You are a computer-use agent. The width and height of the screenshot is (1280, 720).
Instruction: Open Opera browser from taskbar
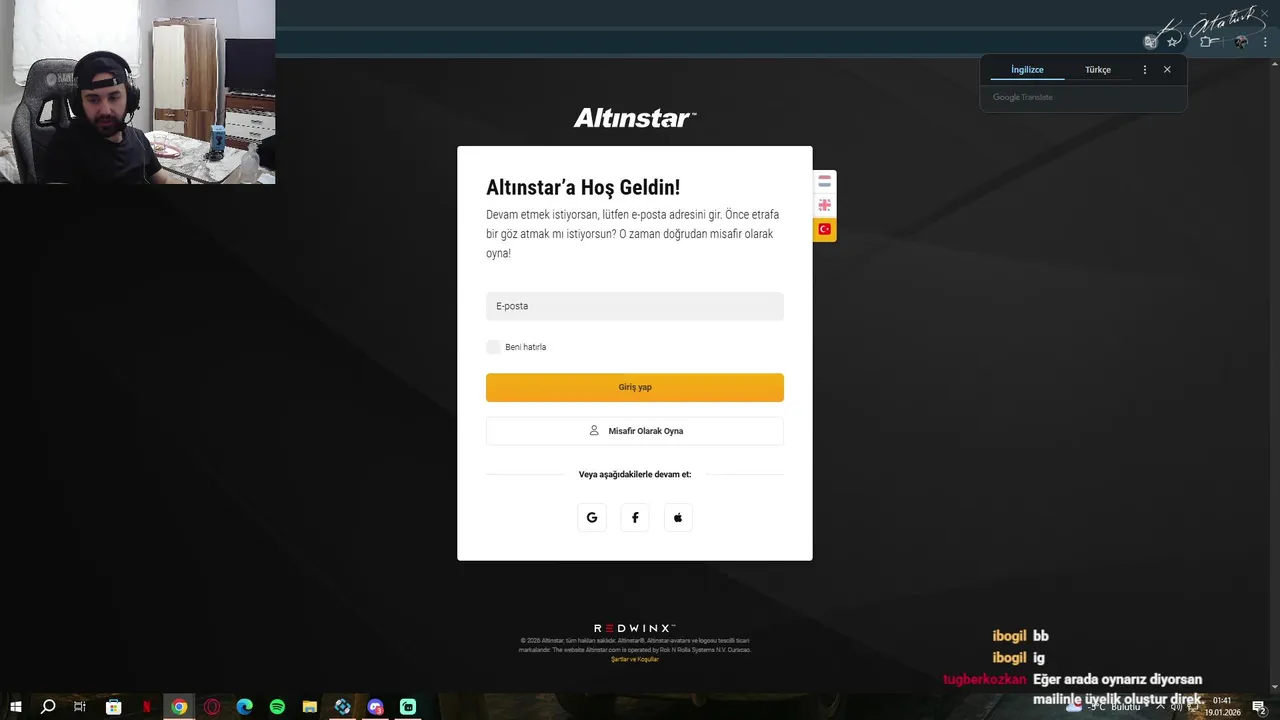coord(212,707)
